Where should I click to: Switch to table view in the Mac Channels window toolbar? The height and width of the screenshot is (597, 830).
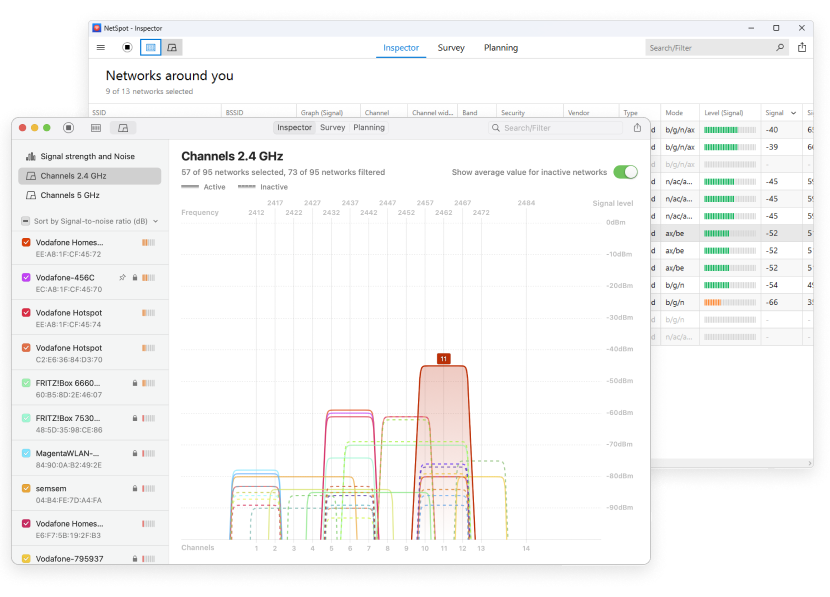(x=96, y=128)
